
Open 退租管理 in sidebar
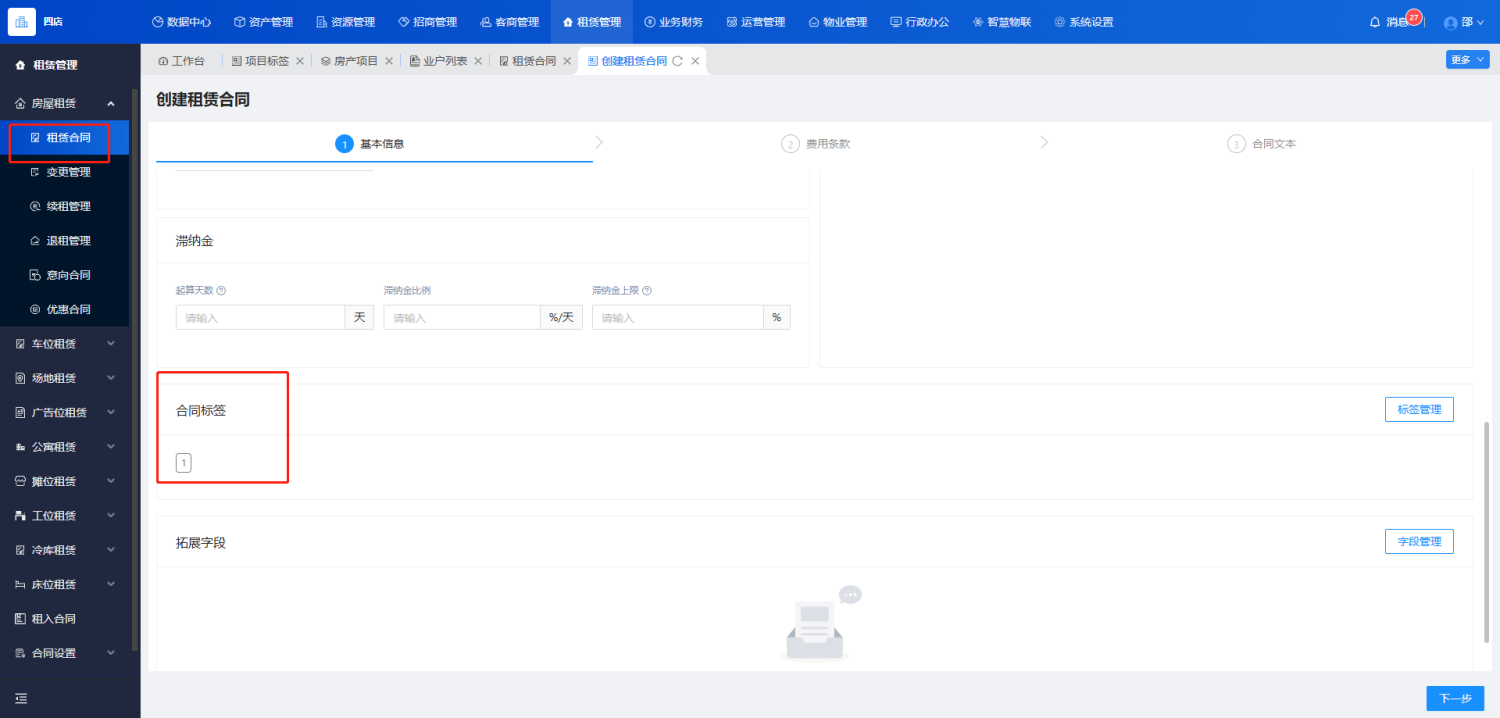pos(65,241)
